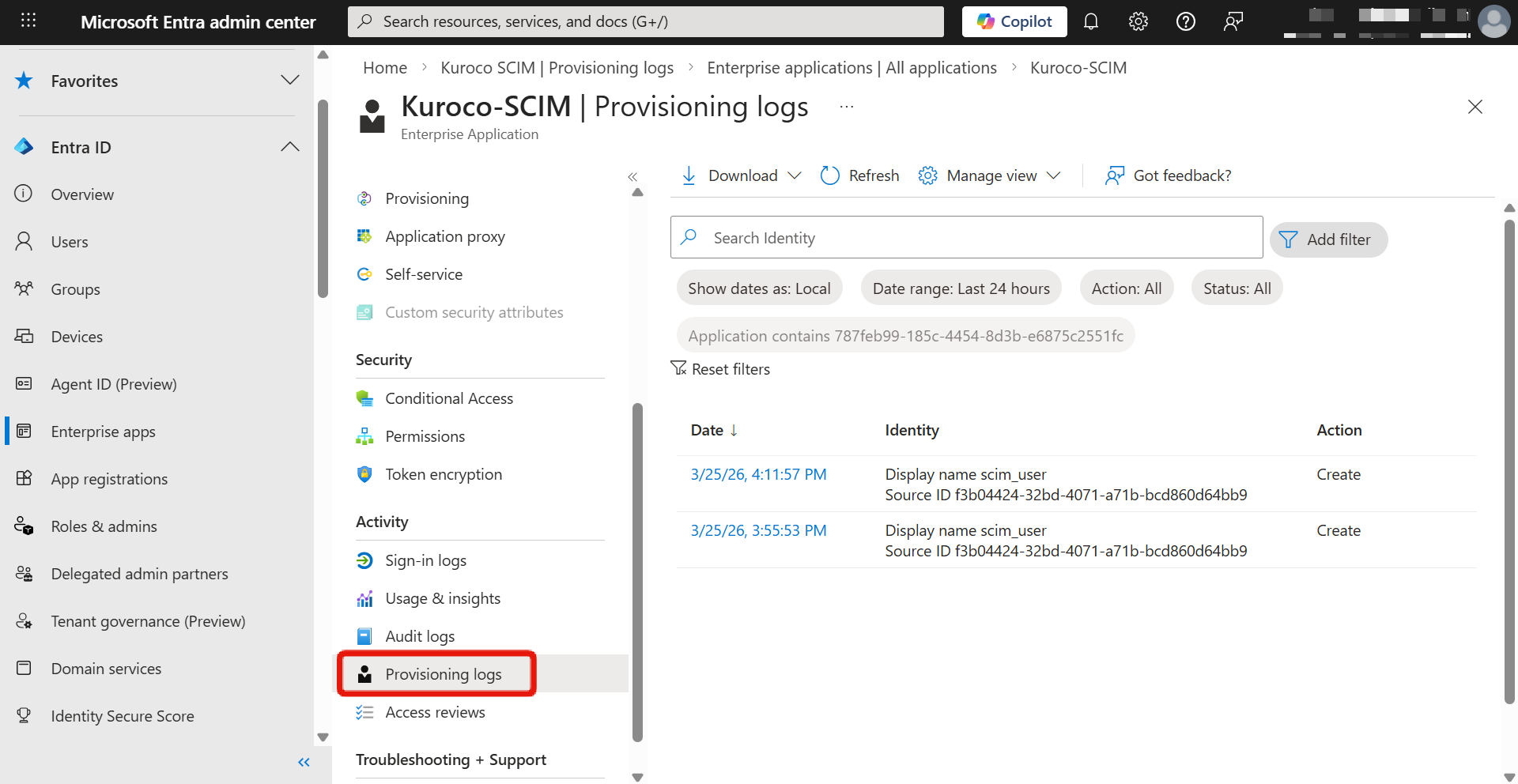
Task: Click the Refresh toolbar button
Action: [859, 175]
